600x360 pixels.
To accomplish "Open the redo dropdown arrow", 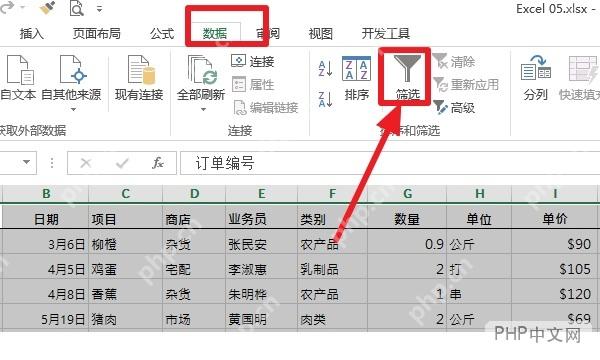I will point(22,8).
